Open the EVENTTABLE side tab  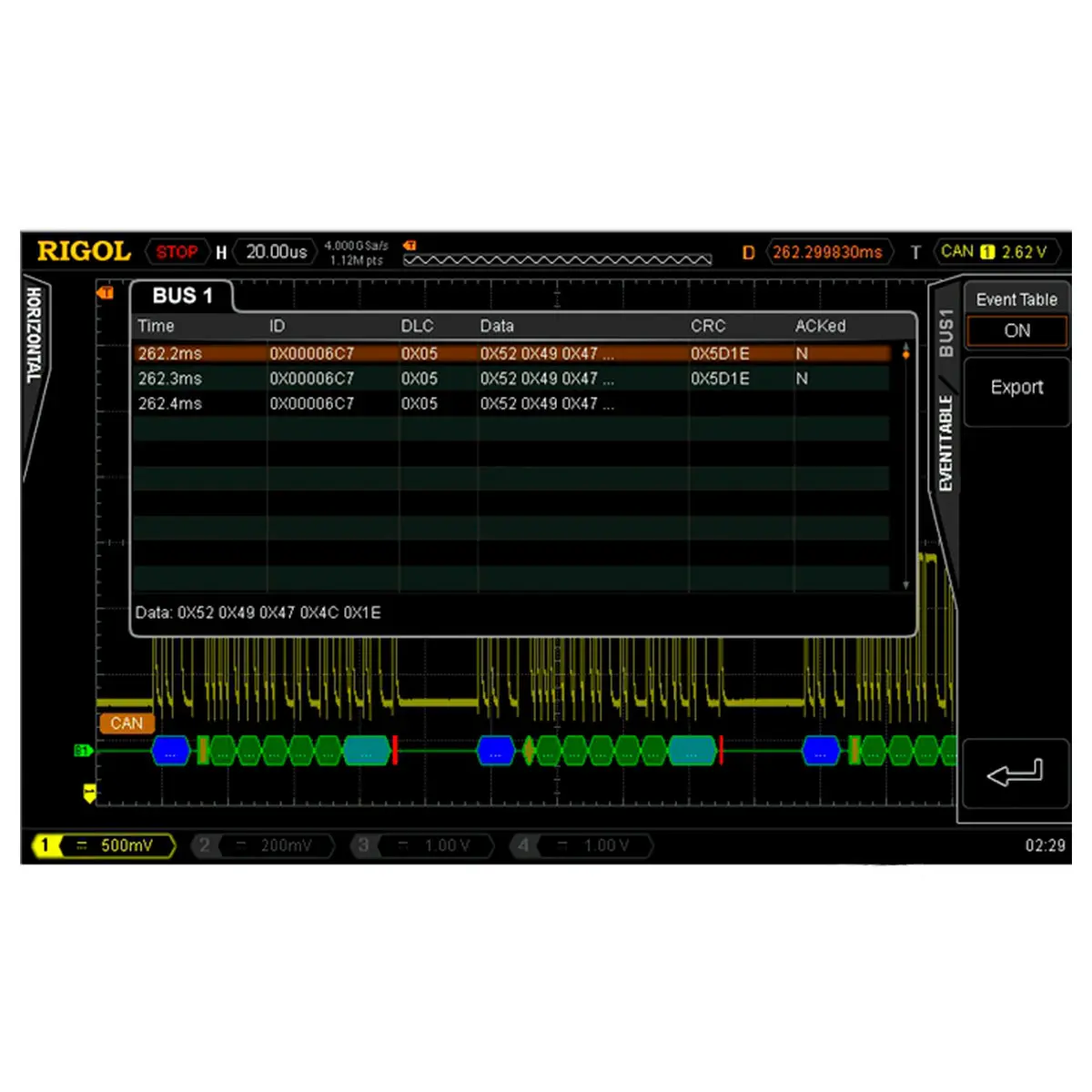(945, 443)
